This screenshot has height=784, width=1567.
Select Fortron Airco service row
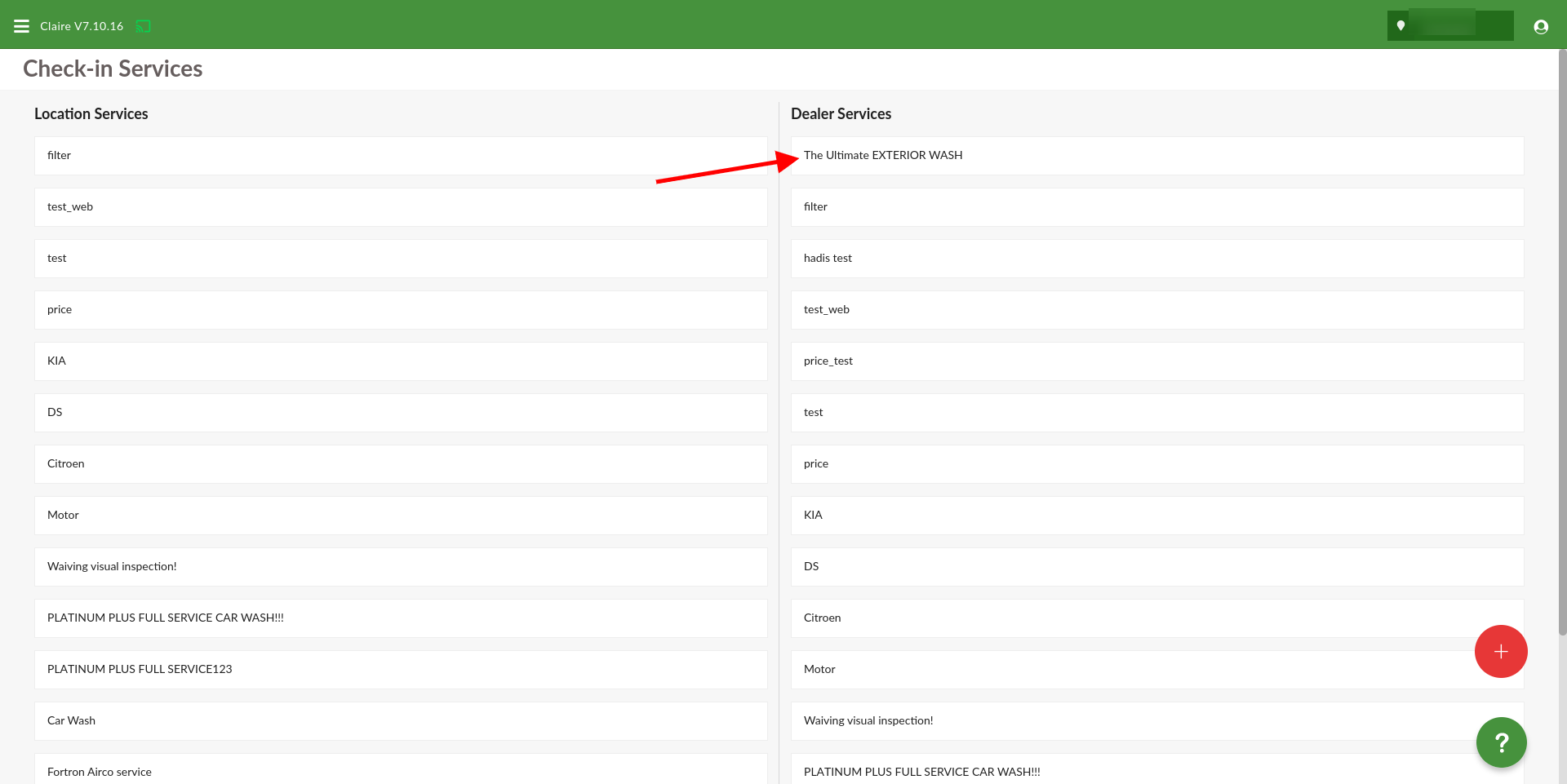pos(400,771)
